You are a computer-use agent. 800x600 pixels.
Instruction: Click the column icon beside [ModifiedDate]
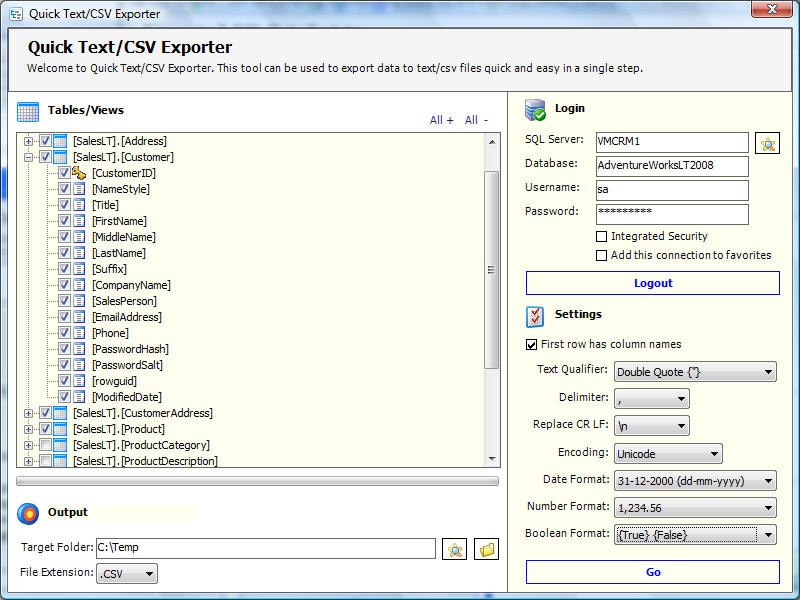pos(79,397)
